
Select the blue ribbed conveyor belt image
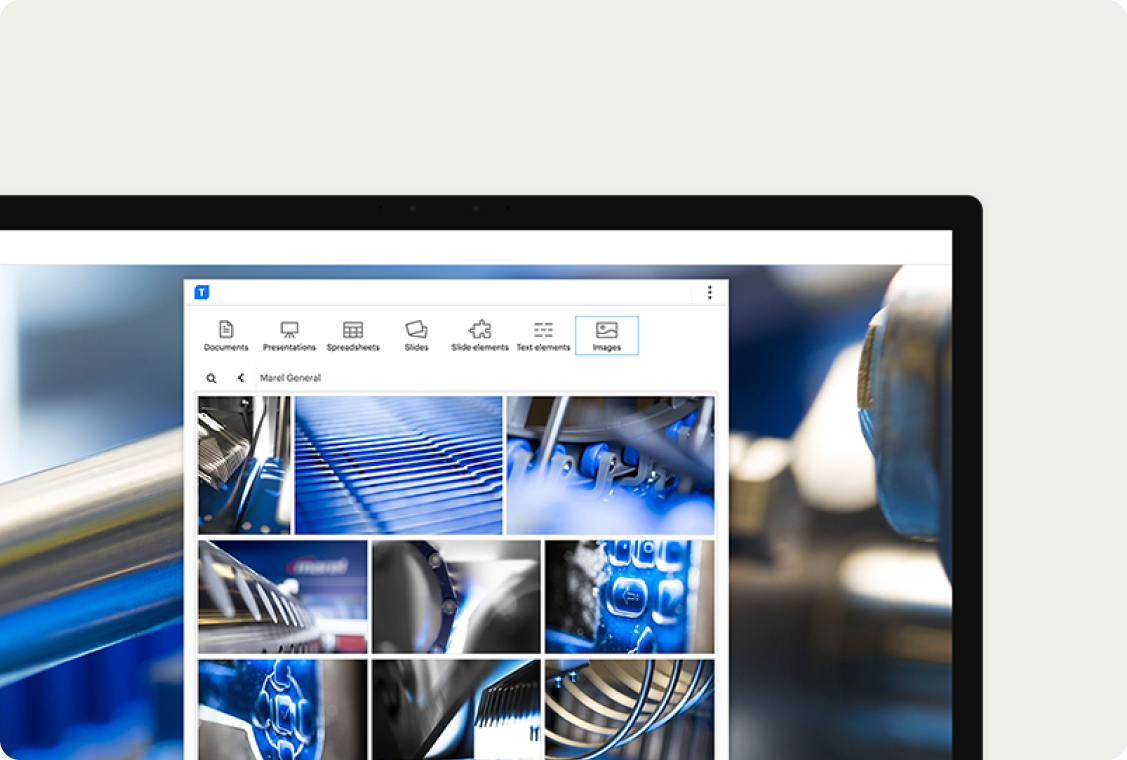[399, 465]
